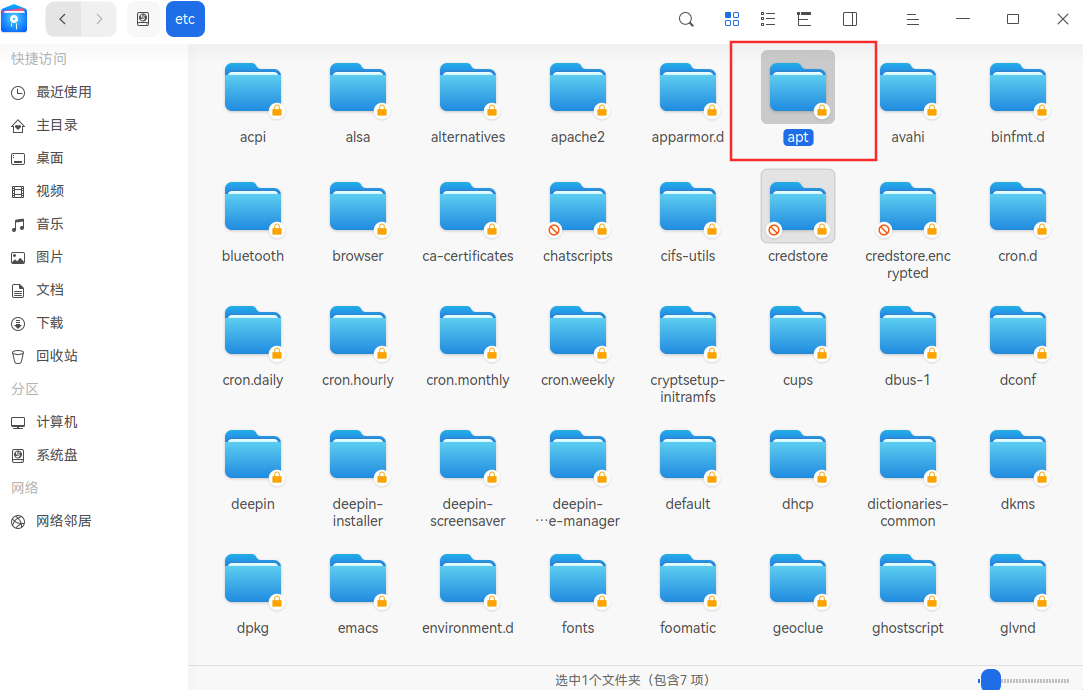
Task: Switch to icon grid view
Action: tap(731, 19)
